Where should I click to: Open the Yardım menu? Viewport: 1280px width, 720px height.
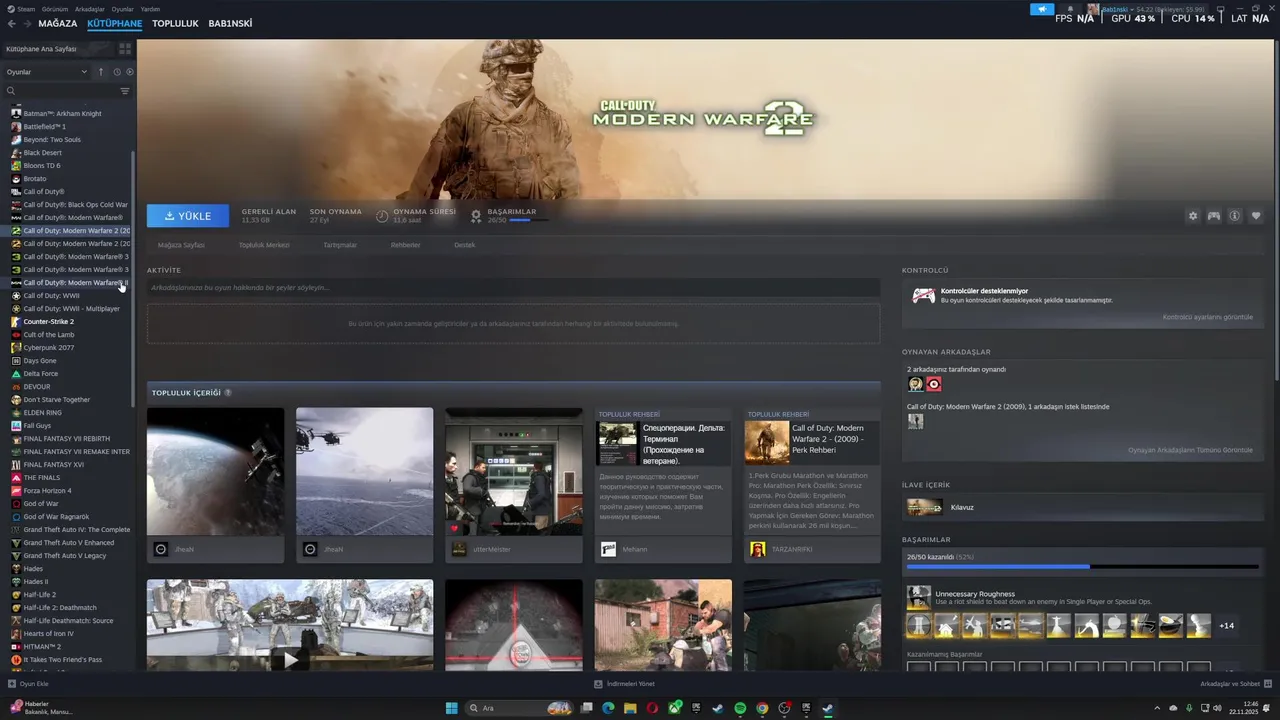pos(150,9)
